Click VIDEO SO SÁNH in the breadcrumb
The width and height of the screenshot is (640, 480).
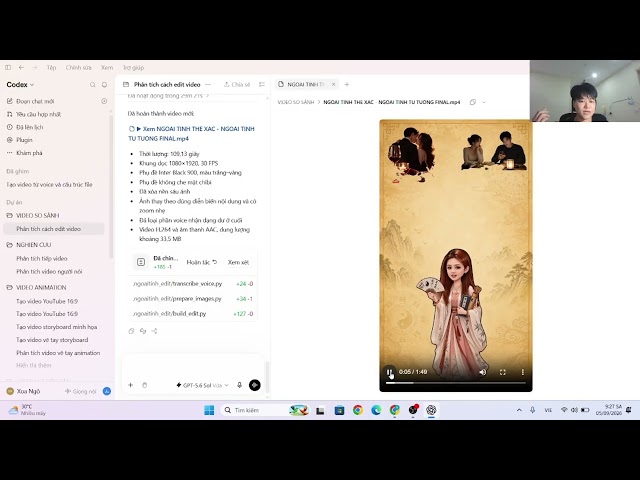296,102
